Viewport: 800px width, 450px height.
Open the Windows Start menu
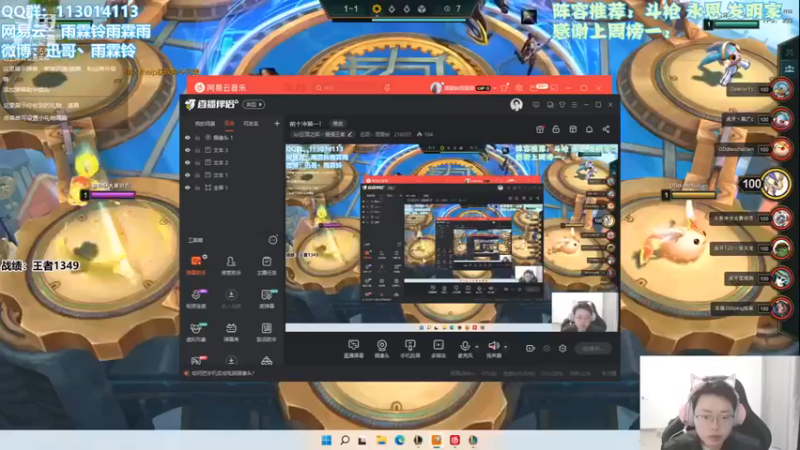coord(327,440)
